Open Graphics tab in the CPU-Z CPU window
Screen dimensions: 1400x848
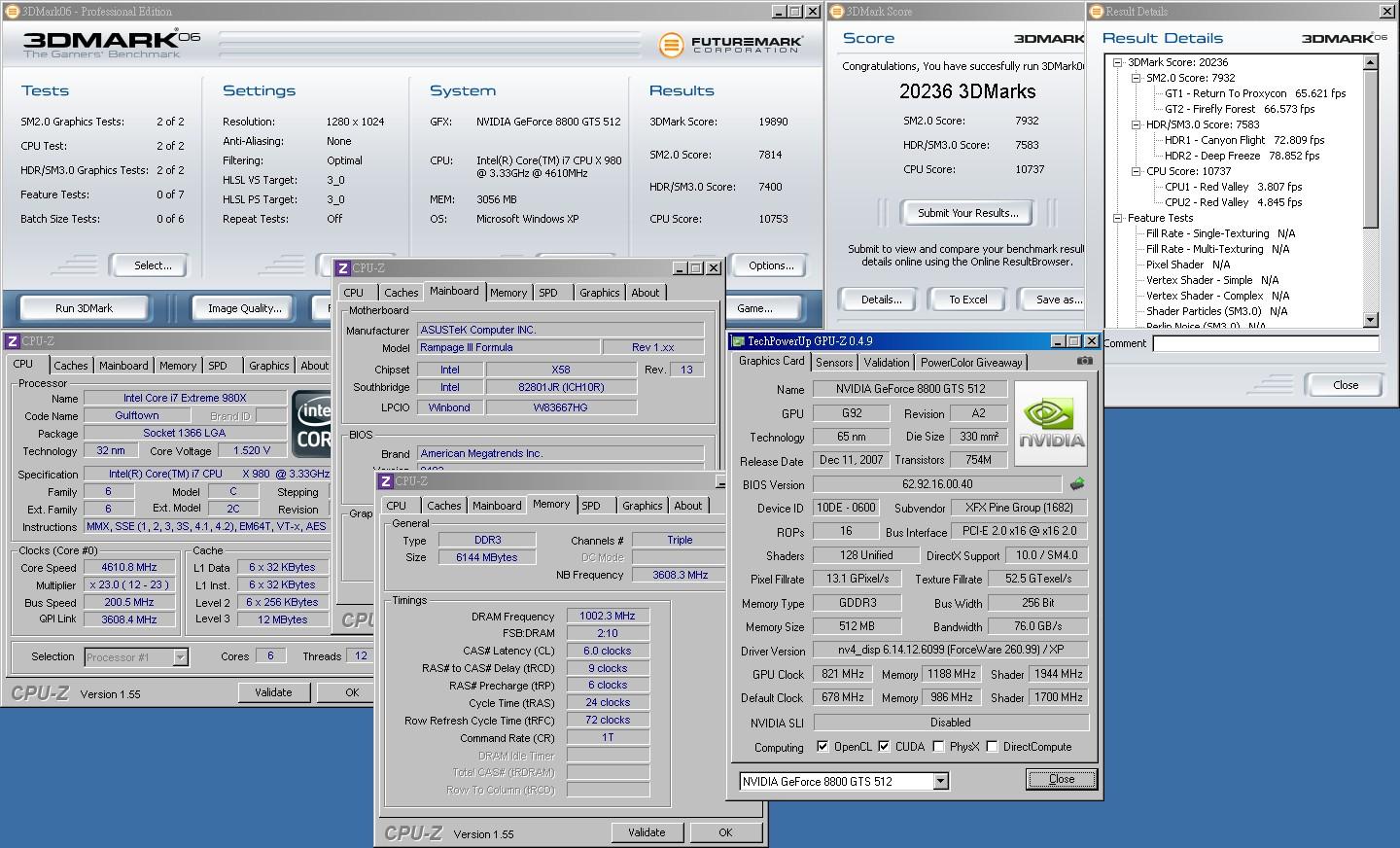pos(269,366)
